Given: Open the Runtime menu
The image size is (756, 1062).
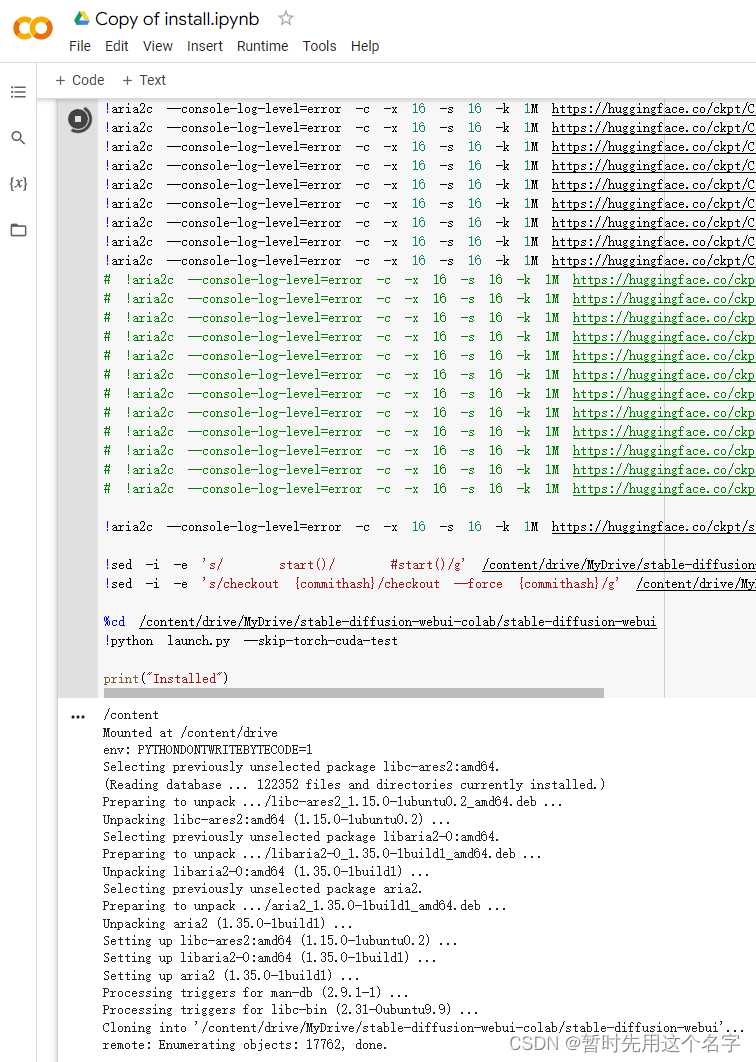Looking at the screenshot, I should 262,46.
